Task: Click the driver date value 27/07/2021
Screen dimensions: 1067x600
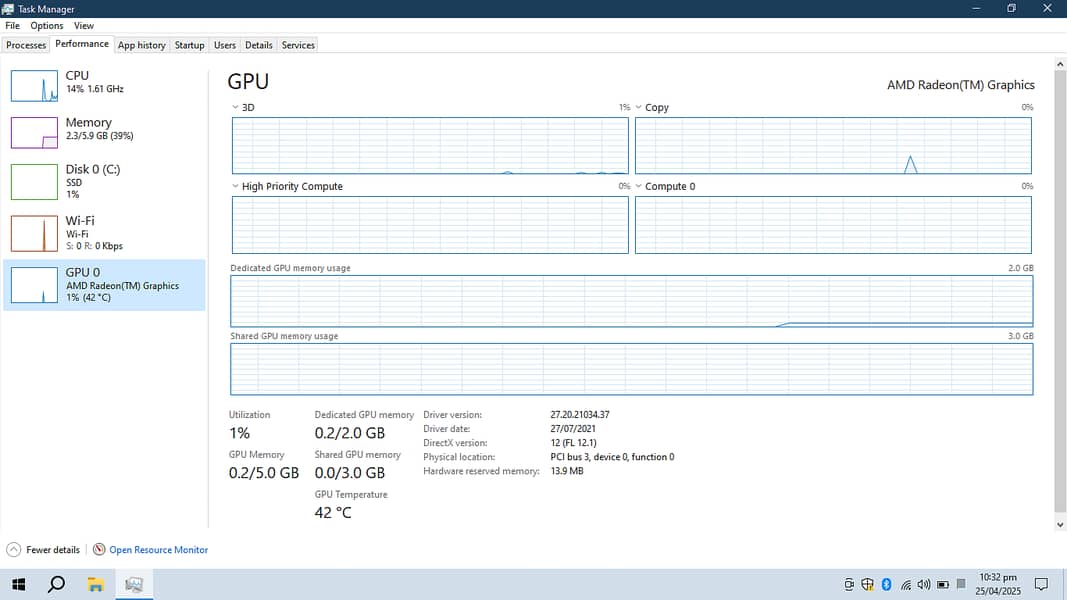Action: [x=573, y=429]
